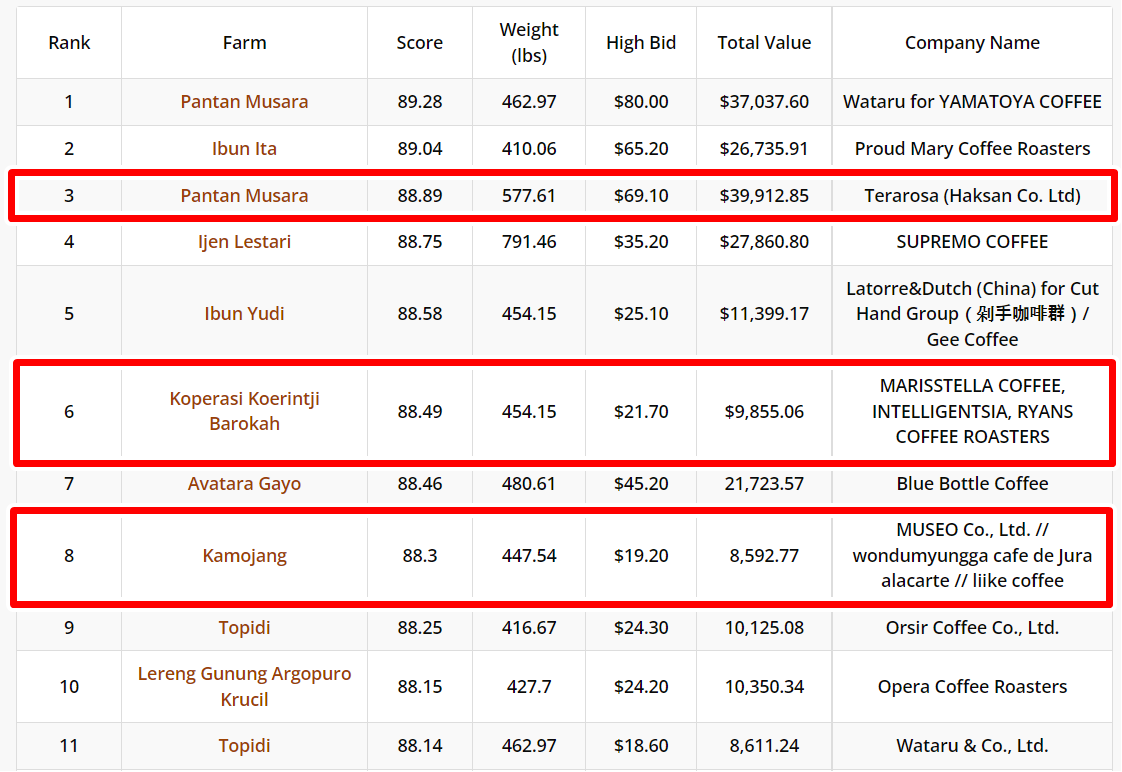Select the score cell 88.46
1122x772 pixels.
pos(419,484)
